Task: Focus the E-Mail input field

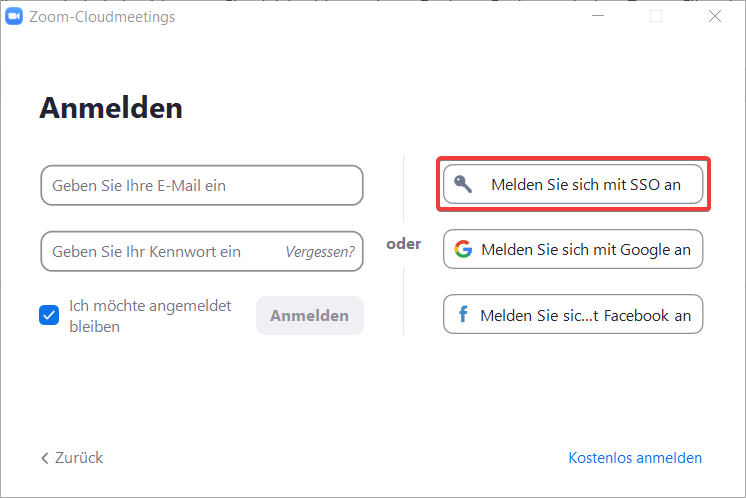Action: (202, 186)
